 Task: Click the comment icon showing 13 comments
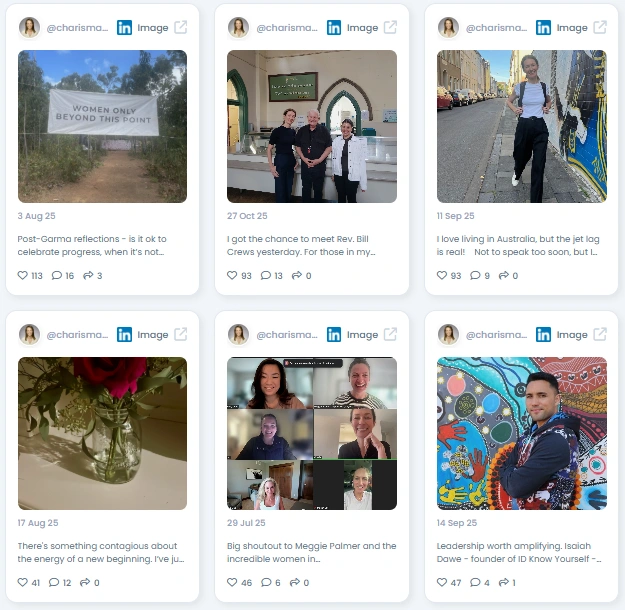[266, 275]
